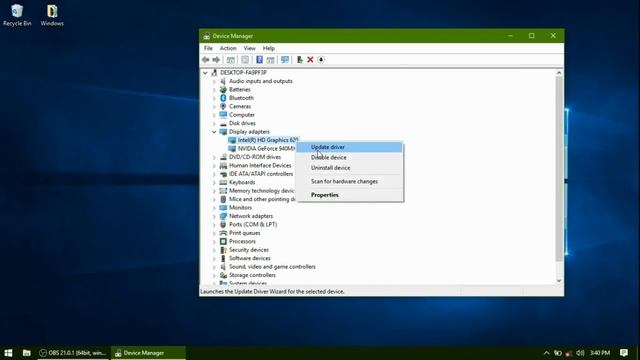
Task: Select the Software devices label
Action: pyautogui.click(x=250, y=258)
